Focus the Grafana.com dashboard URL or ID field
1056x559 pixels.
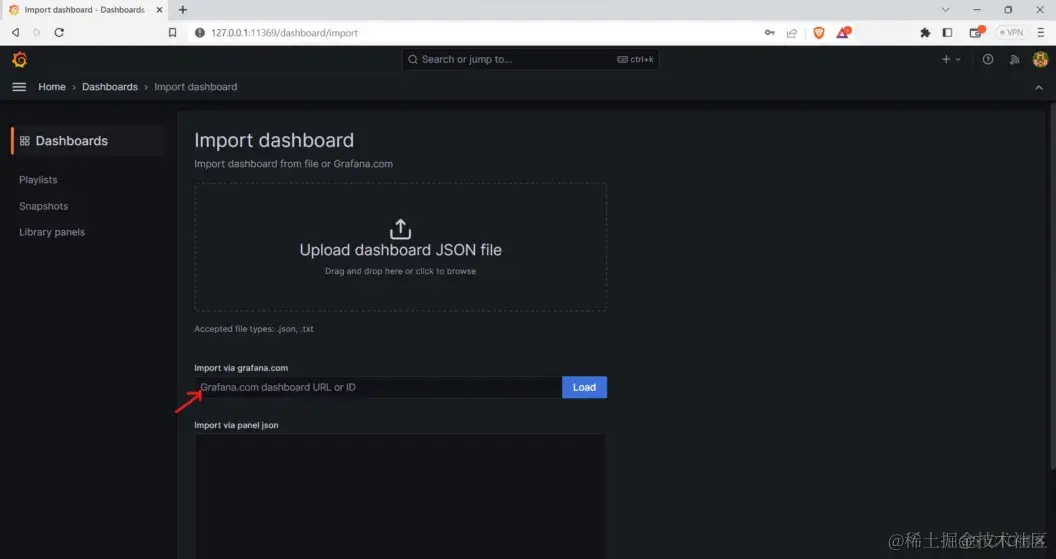[x=378, y=387]
